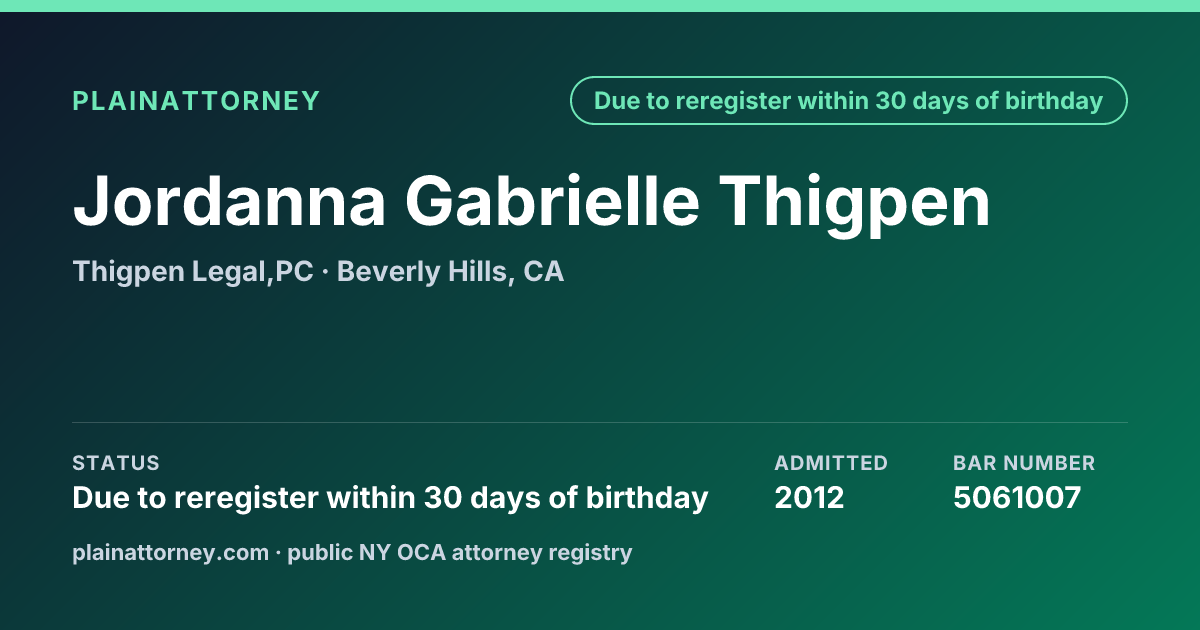Click the public NY OCA attorney registry text
Screen dimensions: 1200x630
(x=460, y=552)
